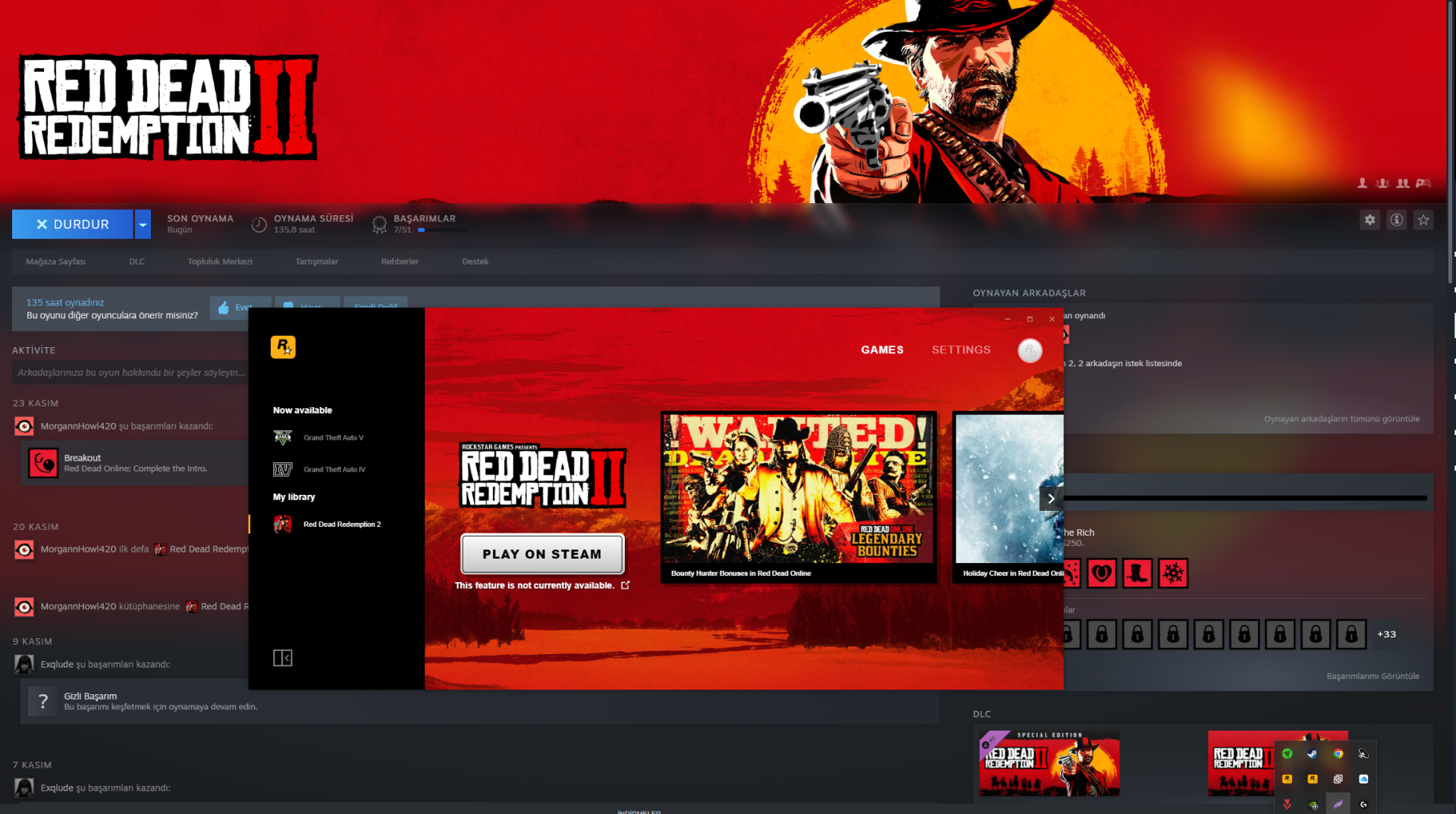Viewport: 1456px width, 814px height.
Task: Open the Tartışmalar tab
Action: 317,261
